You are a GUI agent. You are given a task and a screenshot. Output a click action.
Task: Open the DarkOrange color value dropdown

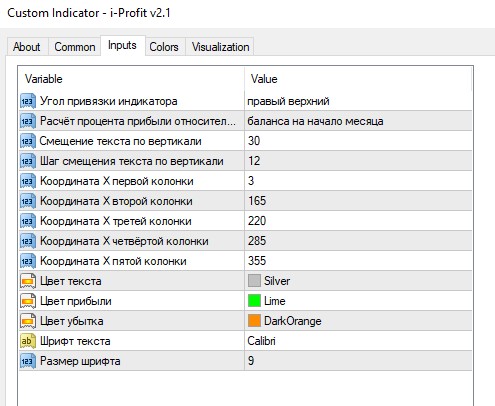tap(358, 321)
